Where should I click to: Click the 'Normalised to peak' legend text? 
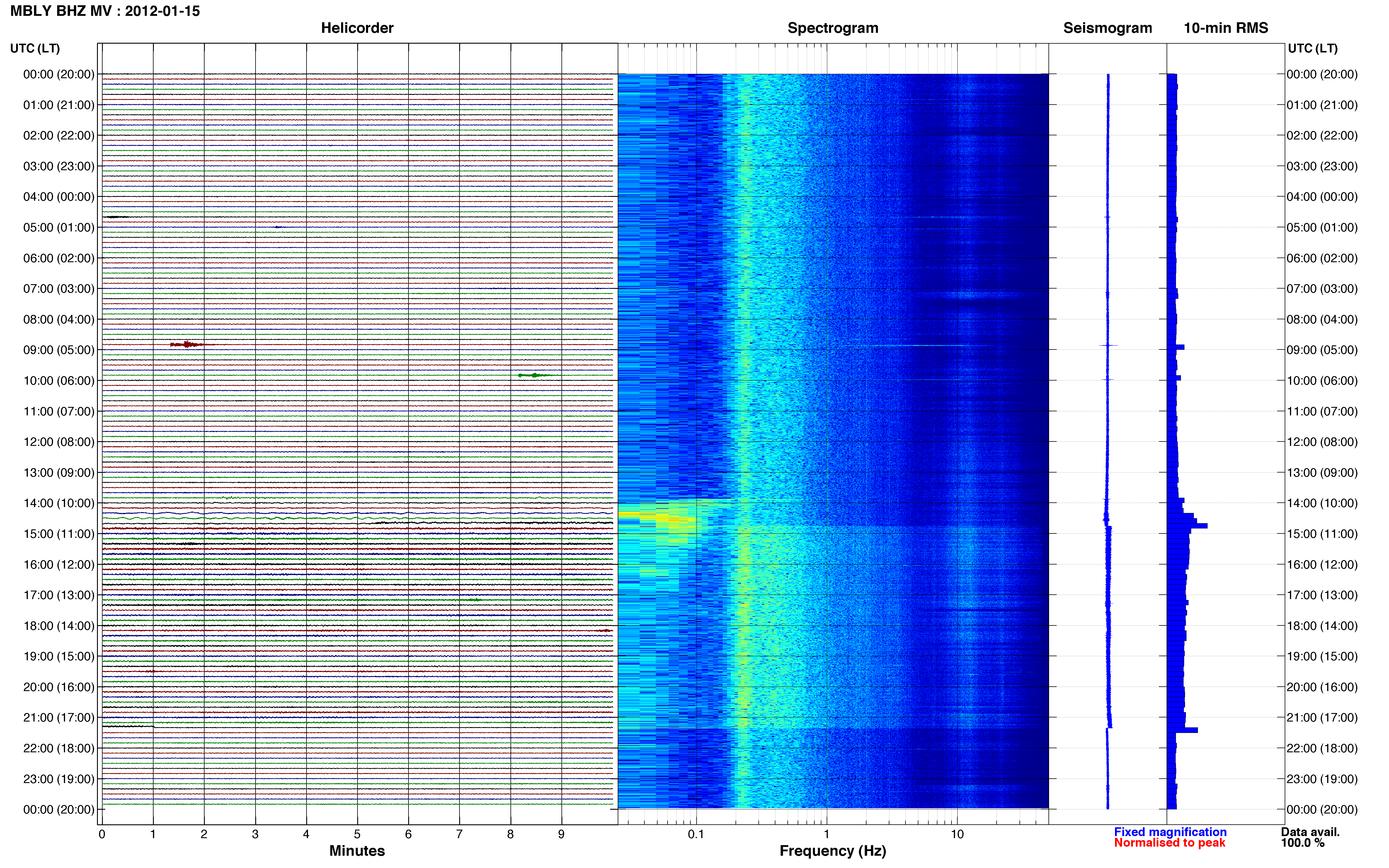pos(1170,843)
